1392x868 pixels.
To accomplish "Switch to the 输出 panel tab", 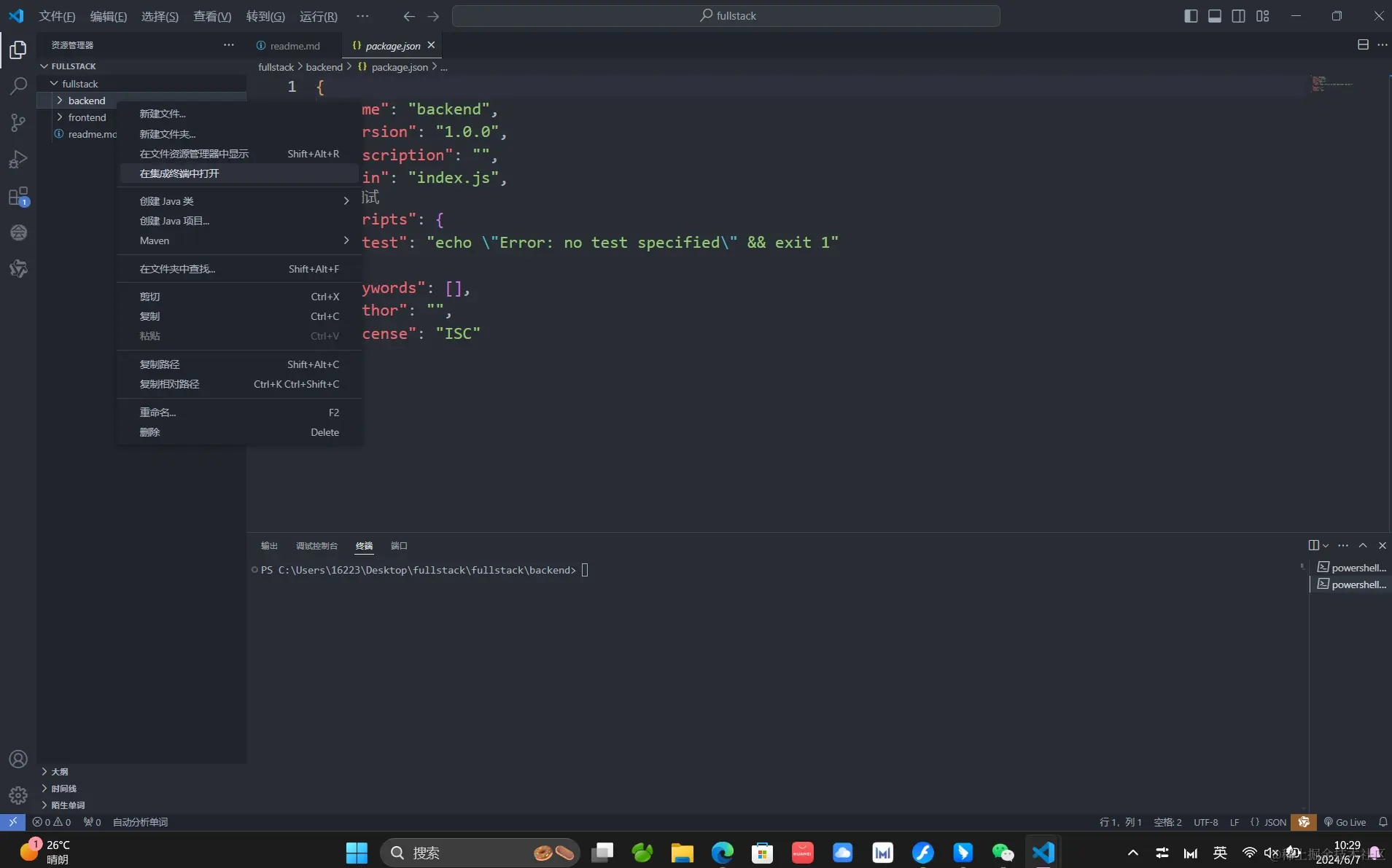I will 269,546.
